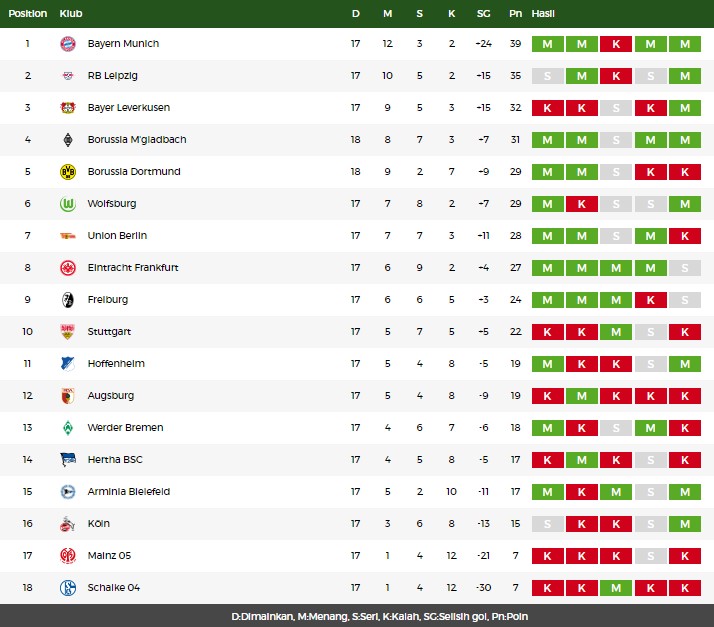Click the Hasil column header
This screenshot has height=627, width=714.
coord(543,14)
